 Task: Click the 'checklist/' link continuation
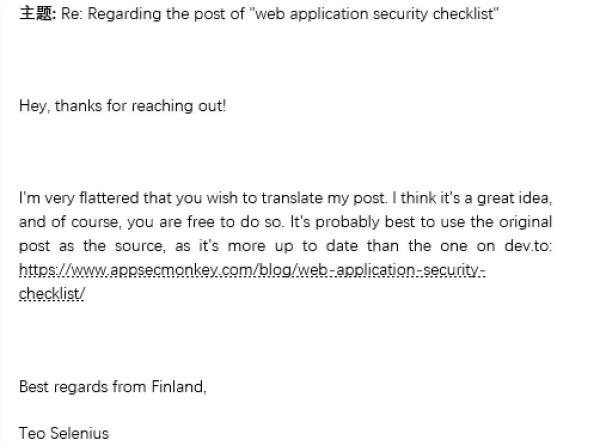(52, 294)
